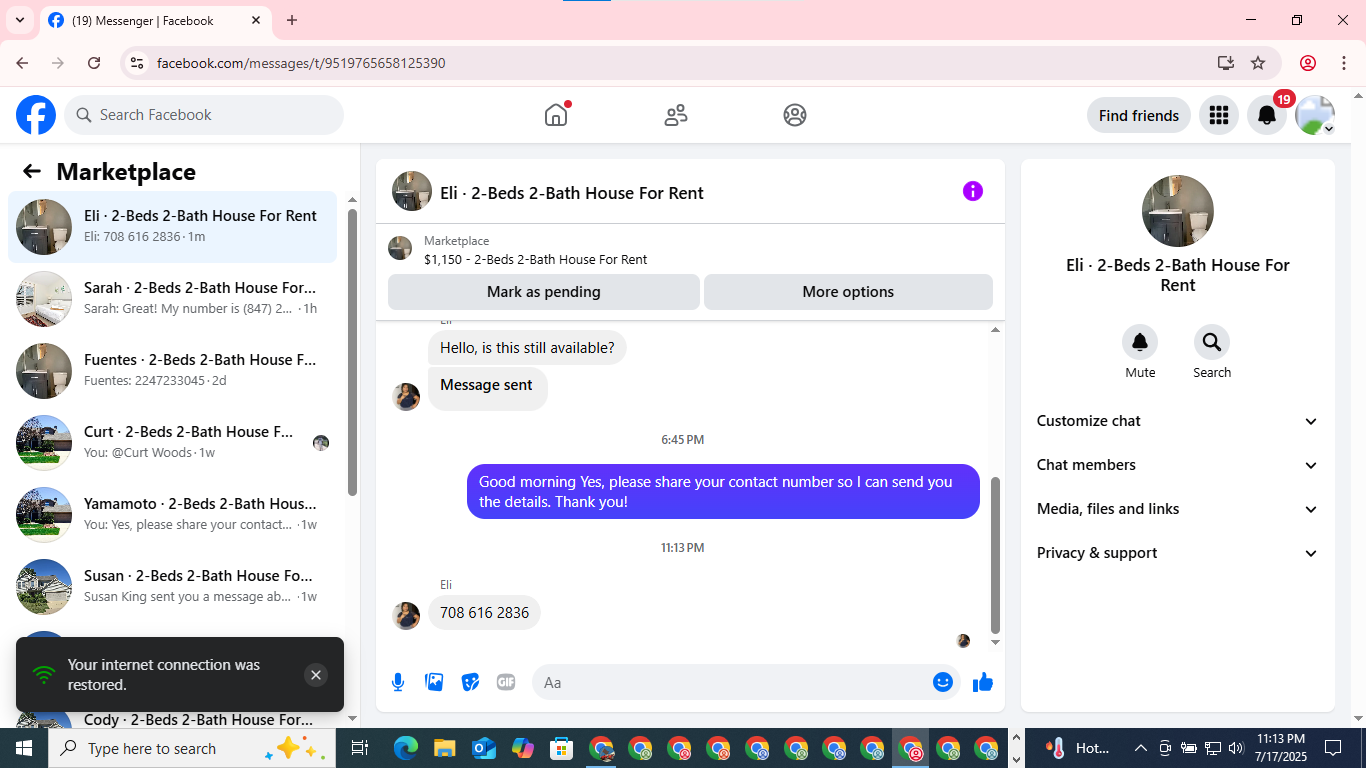
Task: Show hidden system tray icons
Action: (1140, 748)
